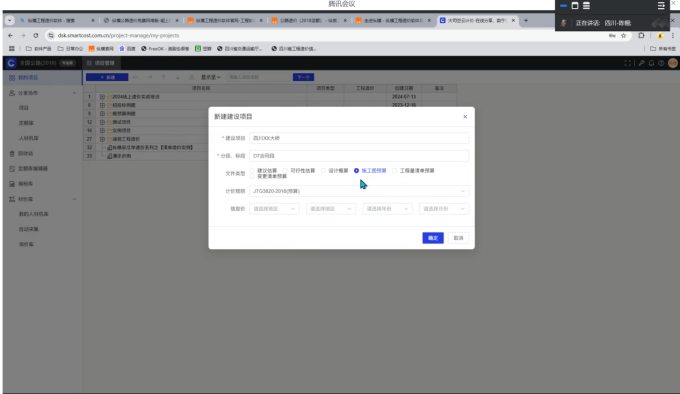Close the 新建建设项目 dialog with X

point(465,117)
